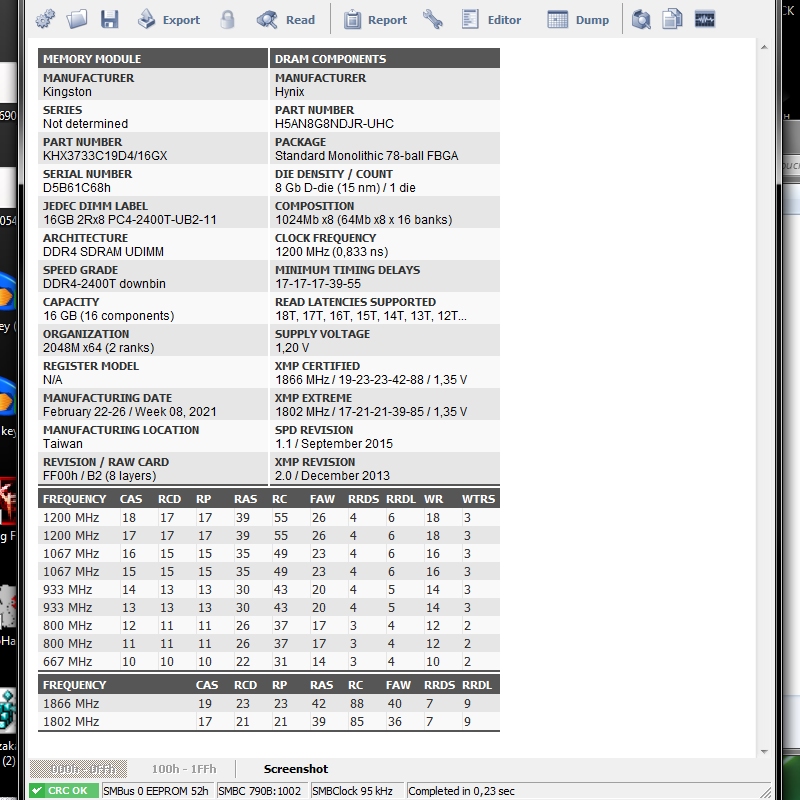Screen dimensions: 800x800
Task: Click '1200 MHz (0,833 ns)' clock frequency value
Action: tap(332, 252)
